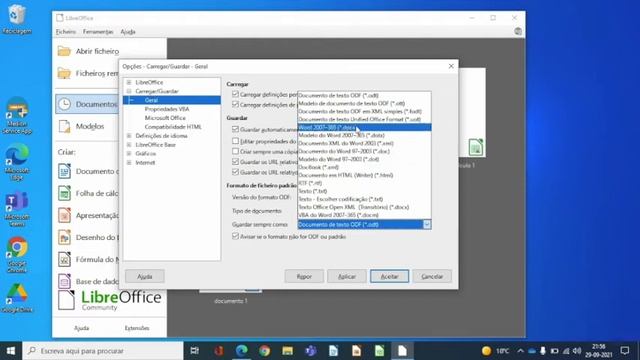Click the Impress Apresentação icon

tap(64, 215)
